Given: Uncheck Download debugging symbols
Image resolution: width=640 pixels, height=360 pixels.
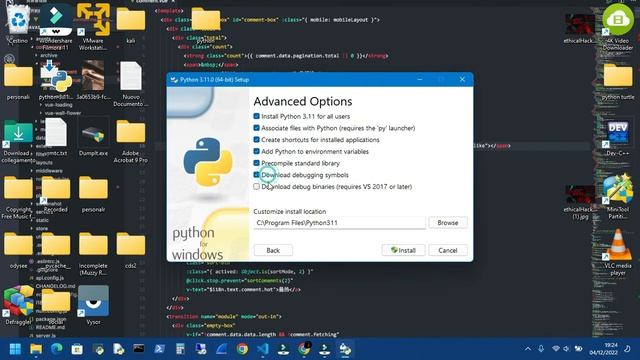Looking at the screenshot, I should click(256, 175).
